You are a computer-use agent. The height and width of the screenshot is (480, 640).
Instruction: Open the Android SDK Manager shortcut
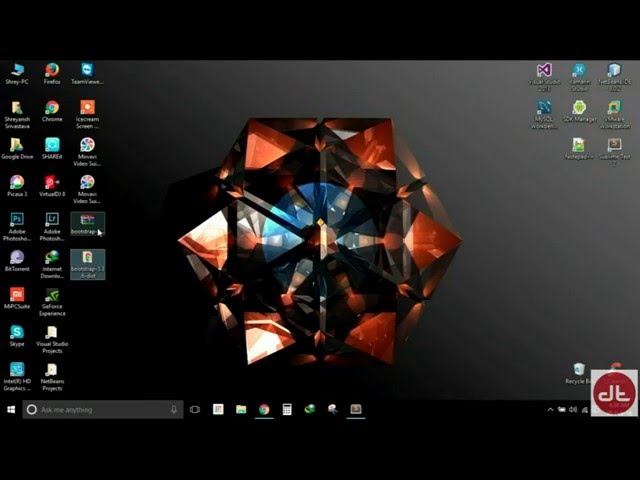click(579, 112)
